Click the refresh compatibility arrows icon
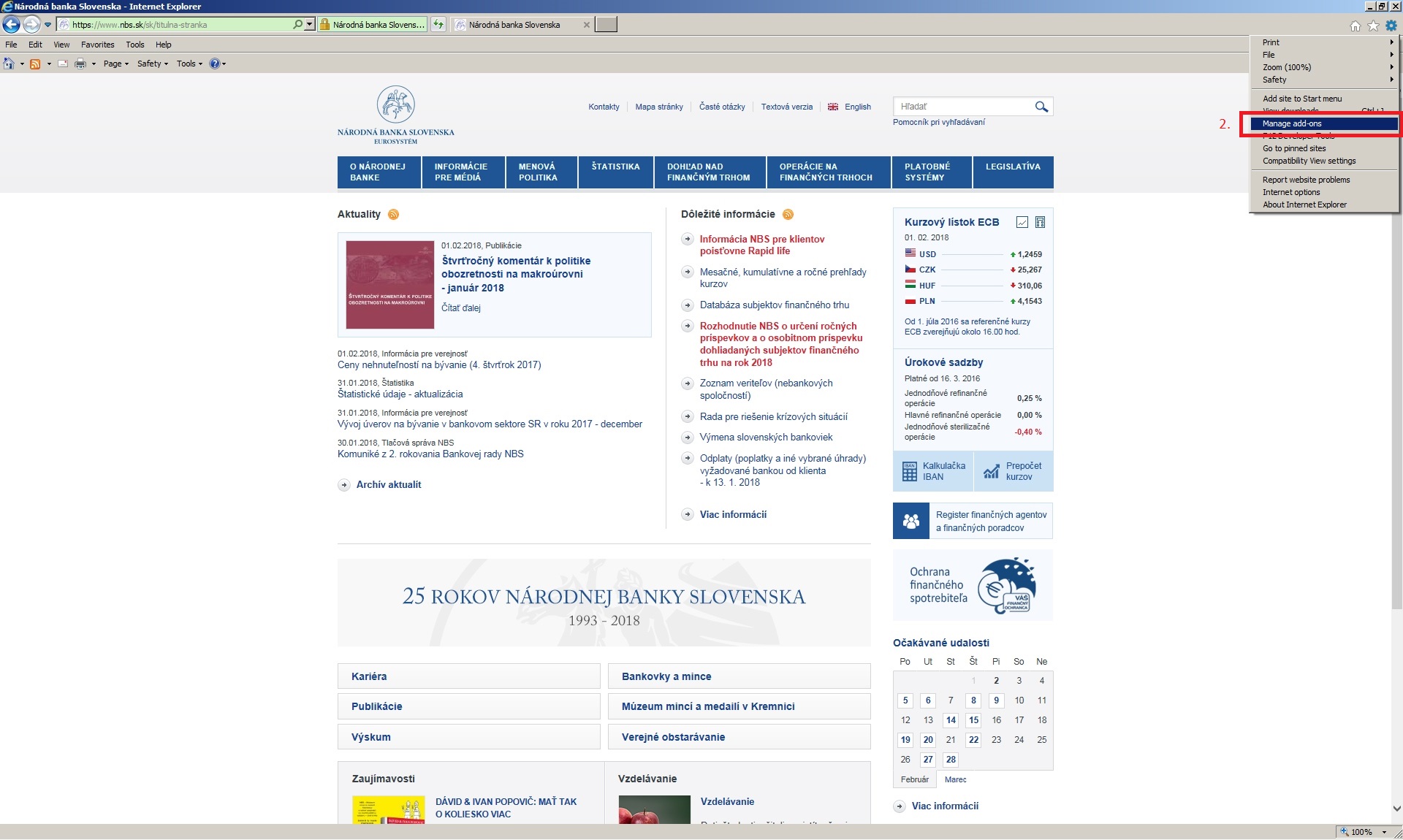The height and width of the screenshot is (840, 1403). 438,25
